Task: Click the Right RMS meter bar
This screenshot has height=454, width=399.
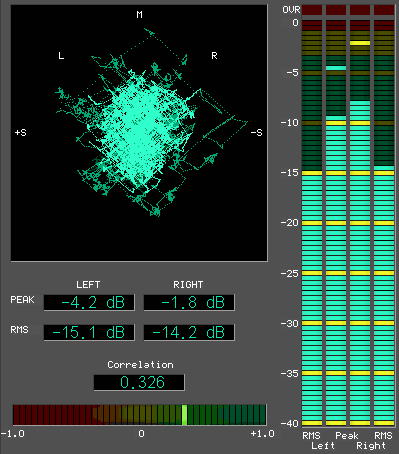Action: (384, 296)
